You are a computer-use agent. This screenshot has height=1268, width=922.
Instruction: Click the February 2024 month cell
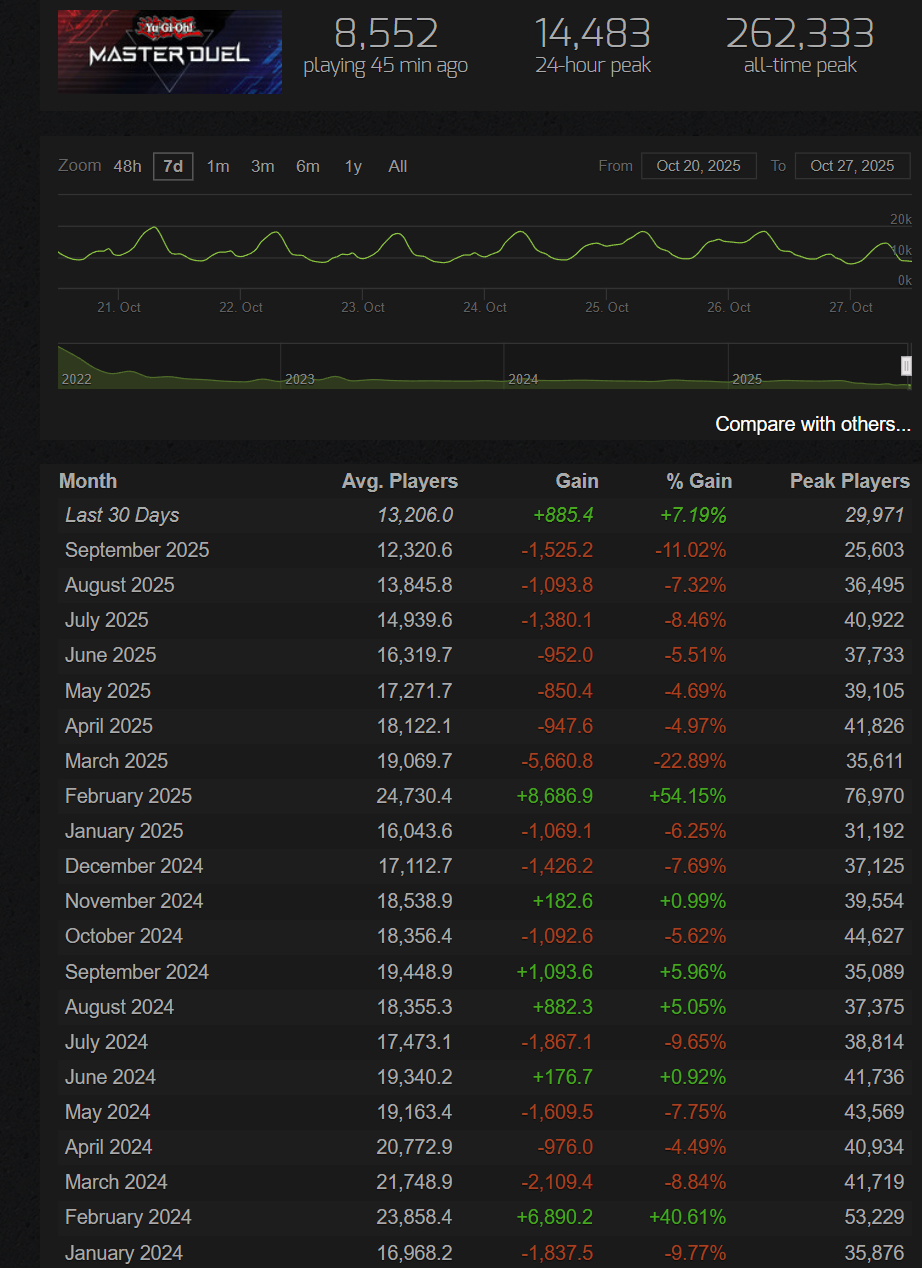[x=128, y=1217]
